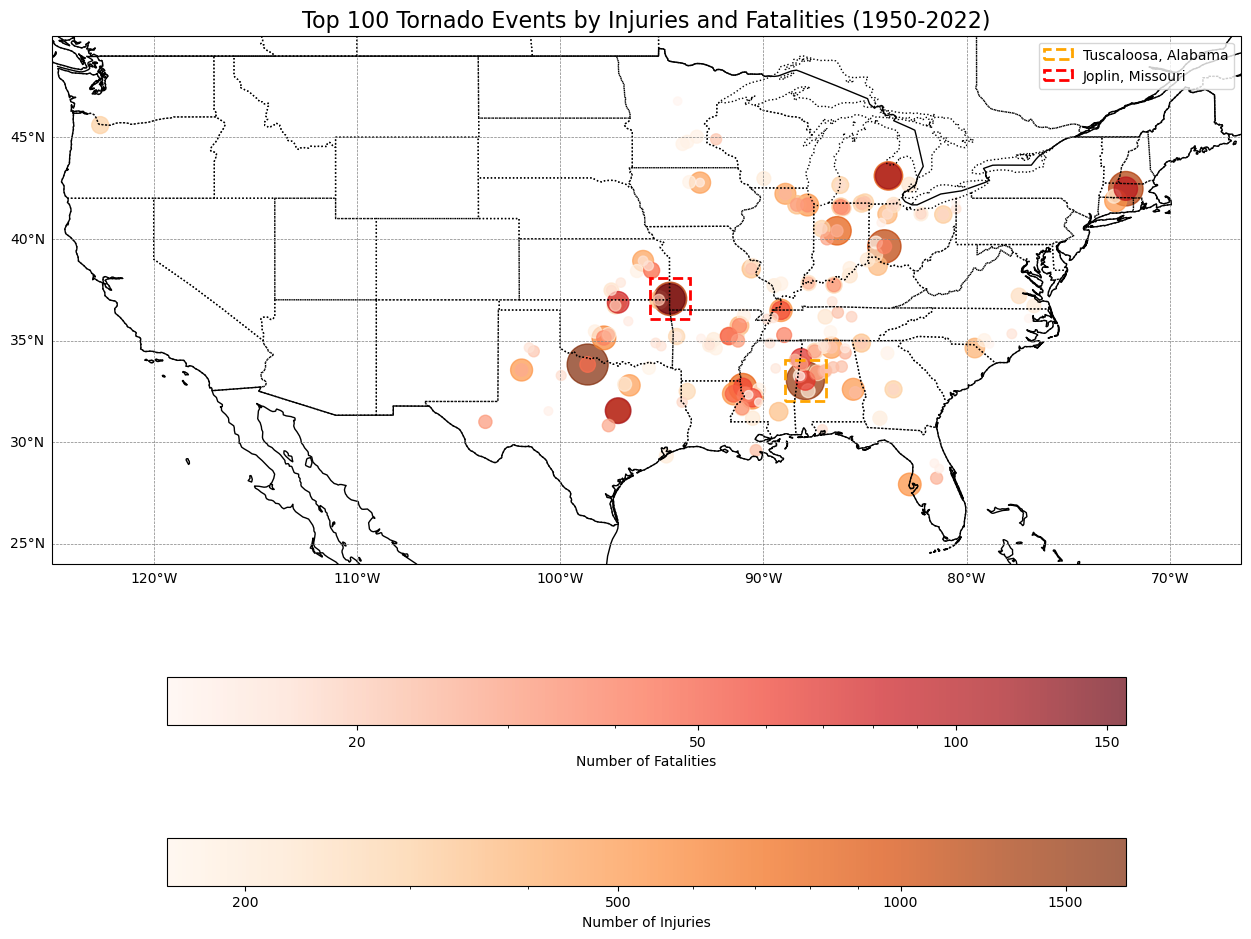
Task: Click the 70°W longitude label
Action: coord(1170,578)
